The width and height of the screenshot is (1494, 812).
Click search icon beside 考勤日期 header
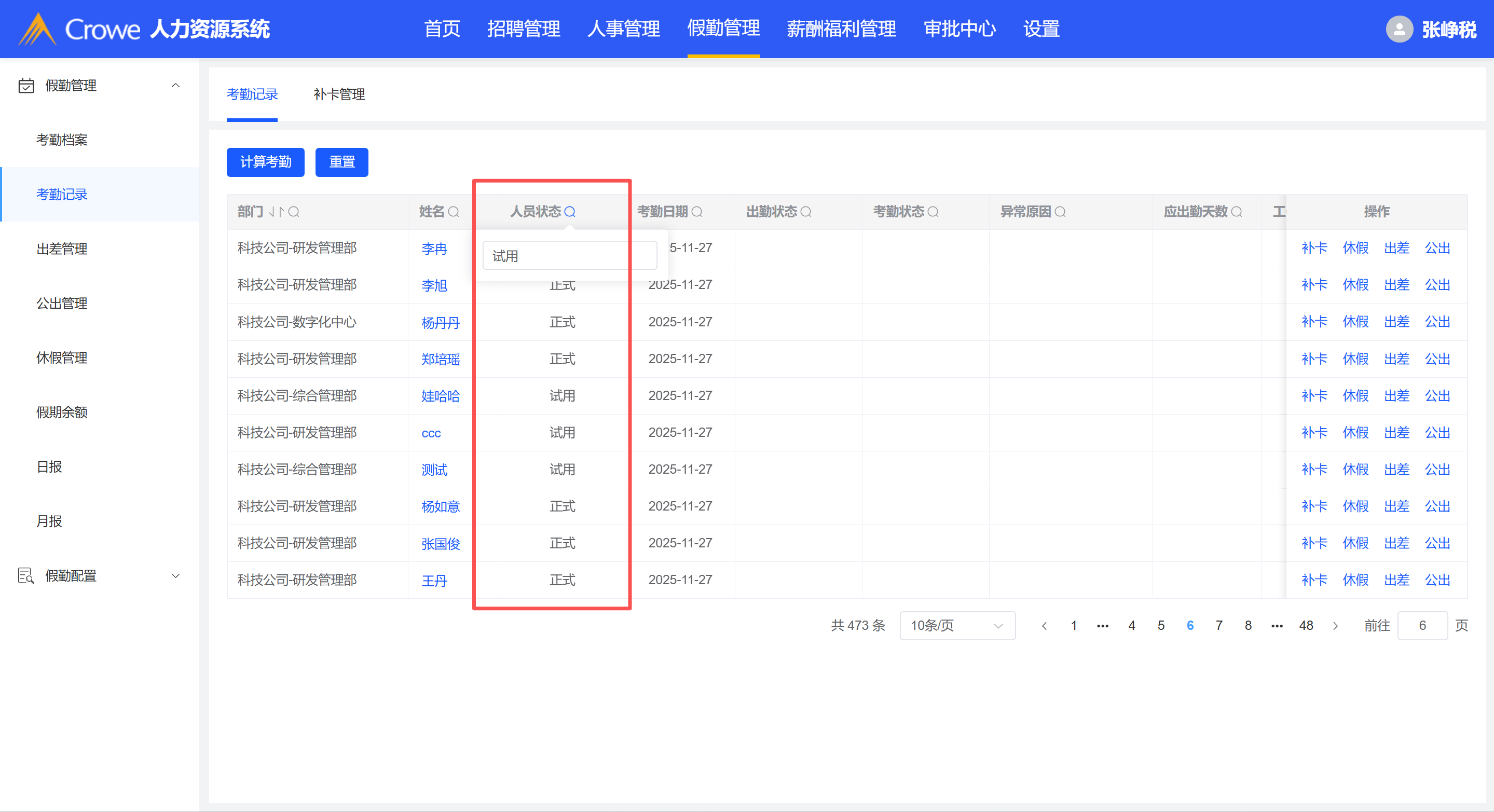coord(697,212)
